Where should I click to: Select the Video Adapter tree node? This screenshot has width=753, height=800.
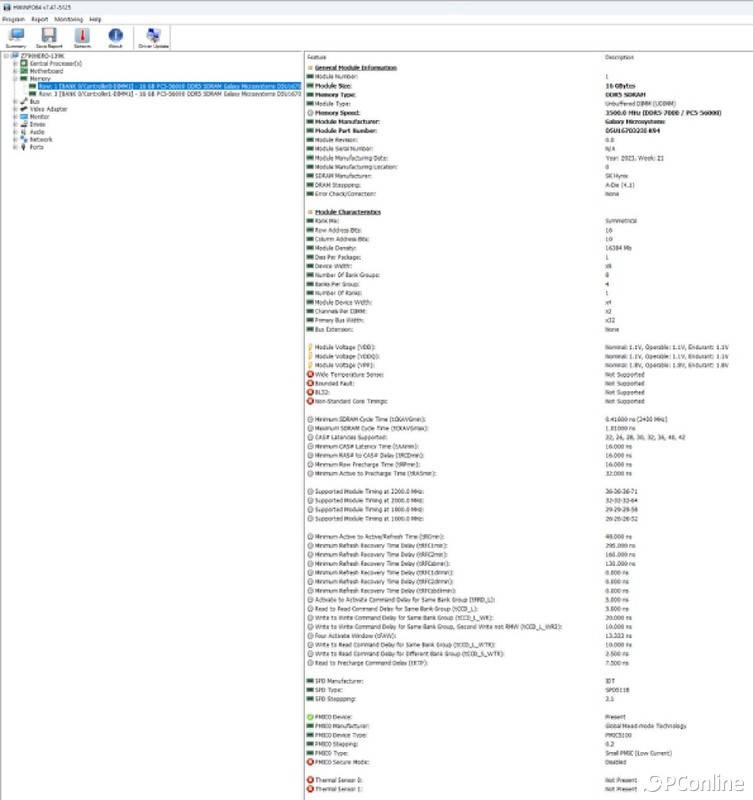(x=48, y=108)
